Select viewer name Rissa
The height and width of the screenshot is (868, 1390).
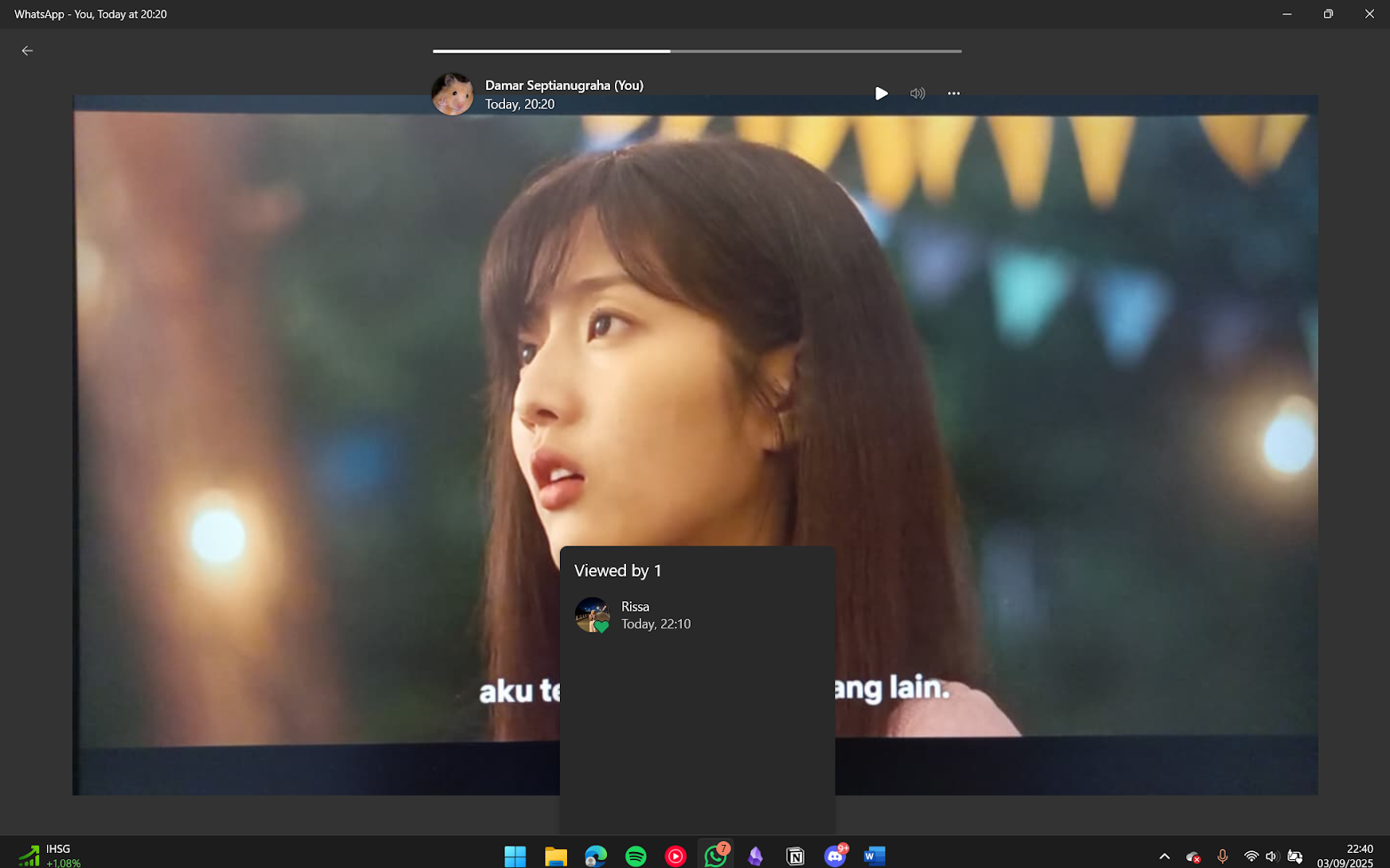[x=635, y=607]
